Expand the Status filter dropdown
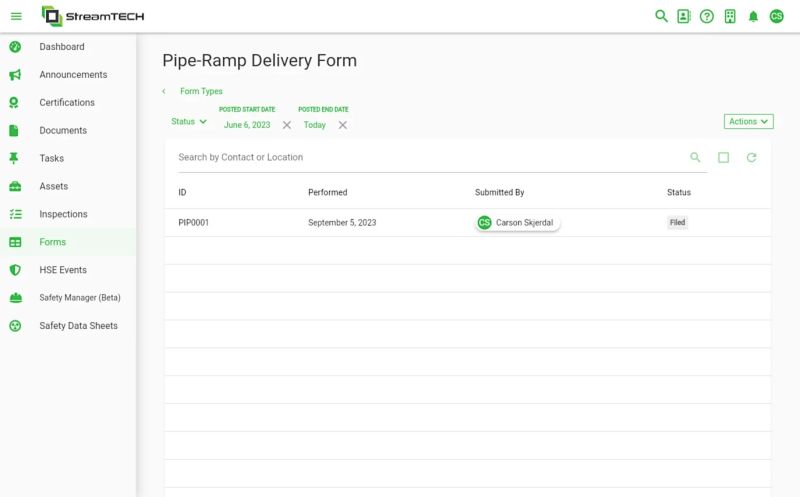The width and height of the screenshot is (800, 497). pos(189,121)
